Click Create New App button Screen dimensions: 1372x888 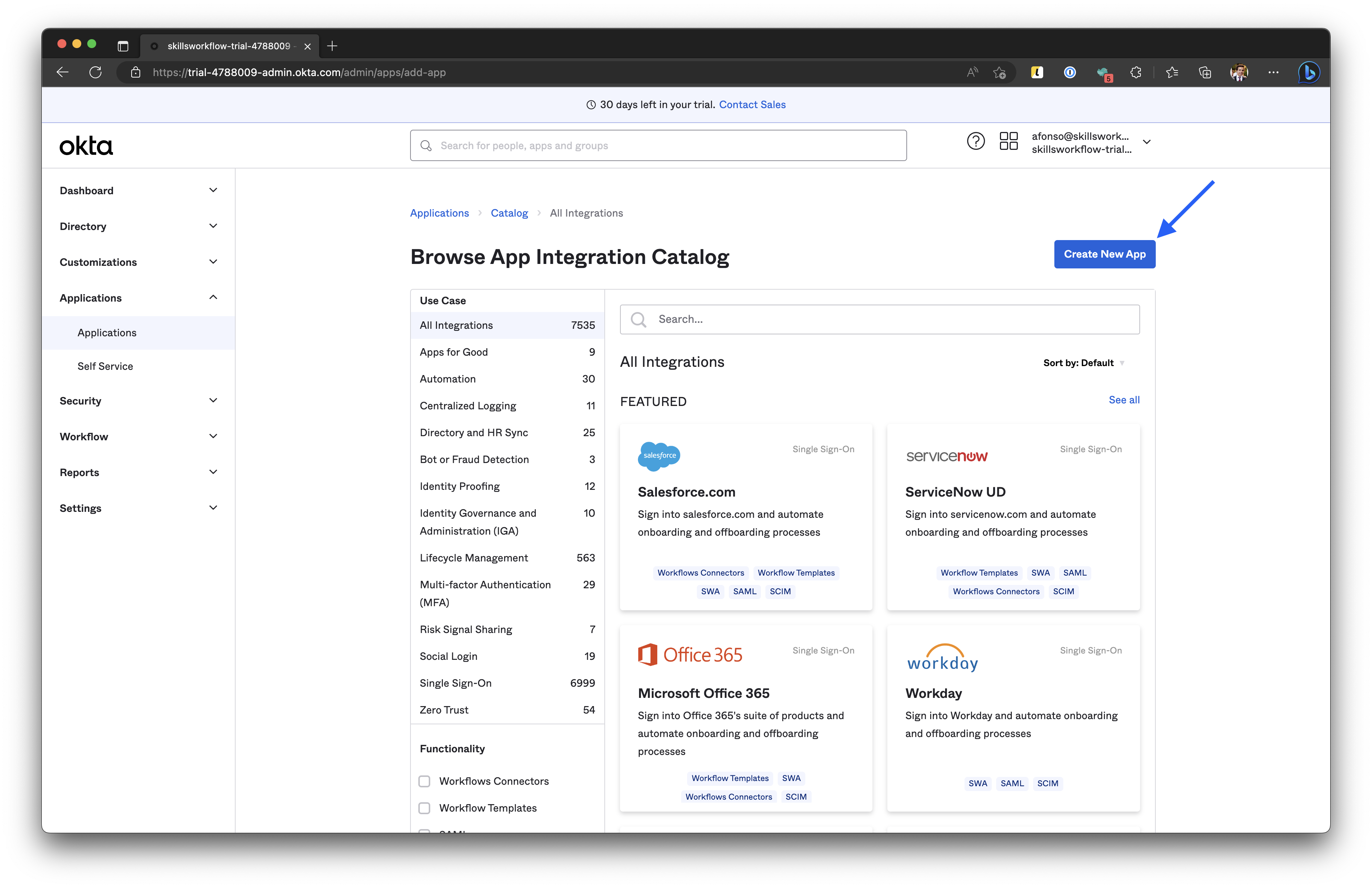(1105, 254)
